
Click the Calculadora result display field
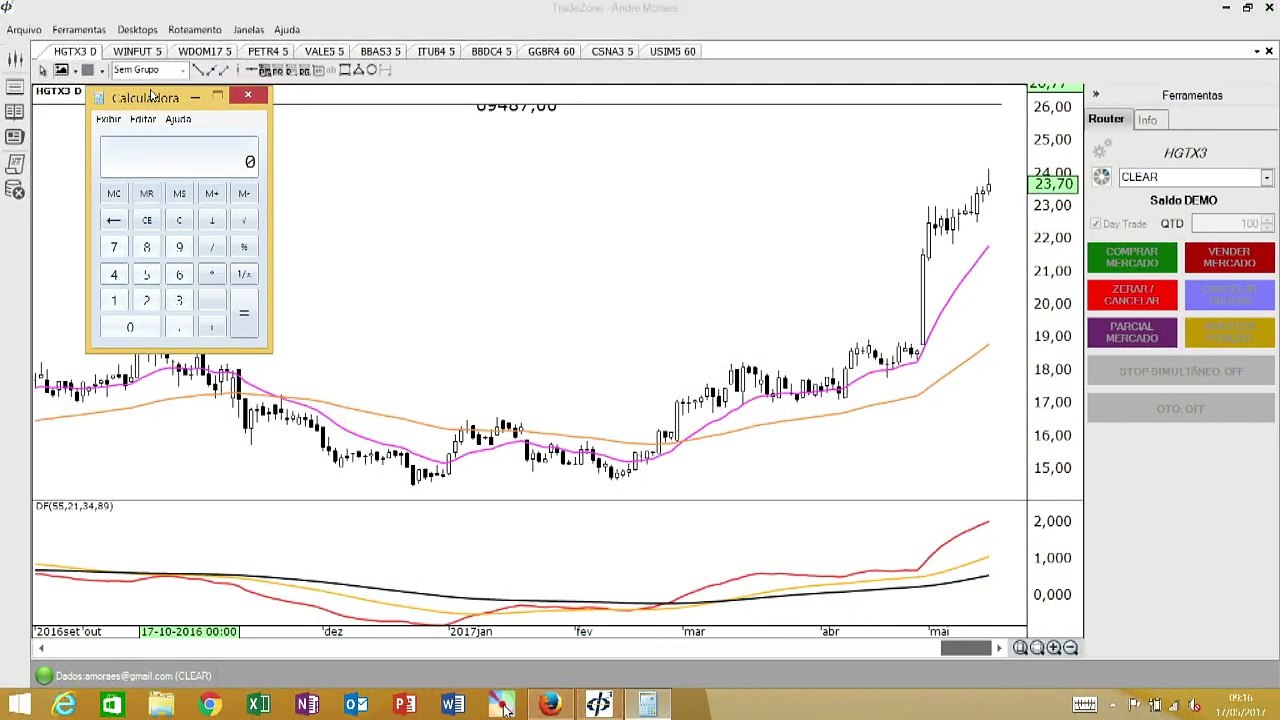point(179,157)
